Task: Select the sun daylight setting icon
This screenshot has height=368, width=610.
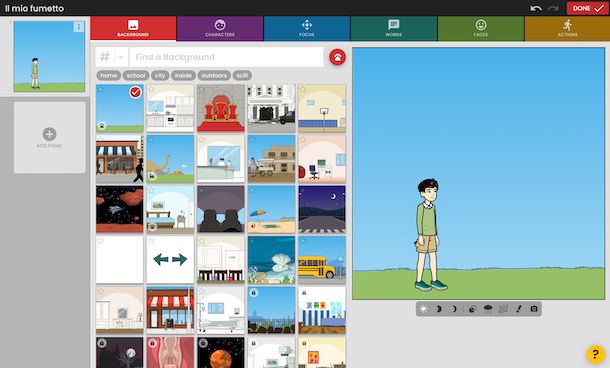Action: (x=423, y=309)
